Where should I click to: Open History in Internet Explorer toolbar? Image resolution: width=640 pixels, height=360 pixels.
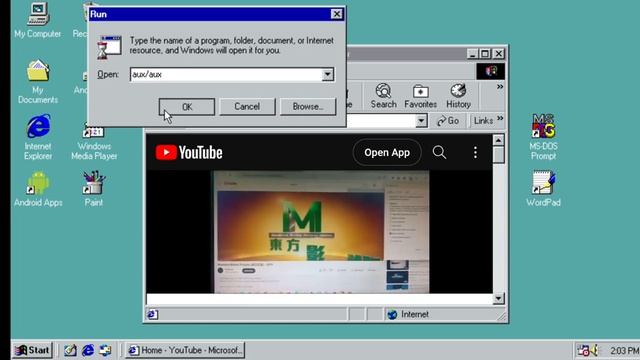(458, 96)
